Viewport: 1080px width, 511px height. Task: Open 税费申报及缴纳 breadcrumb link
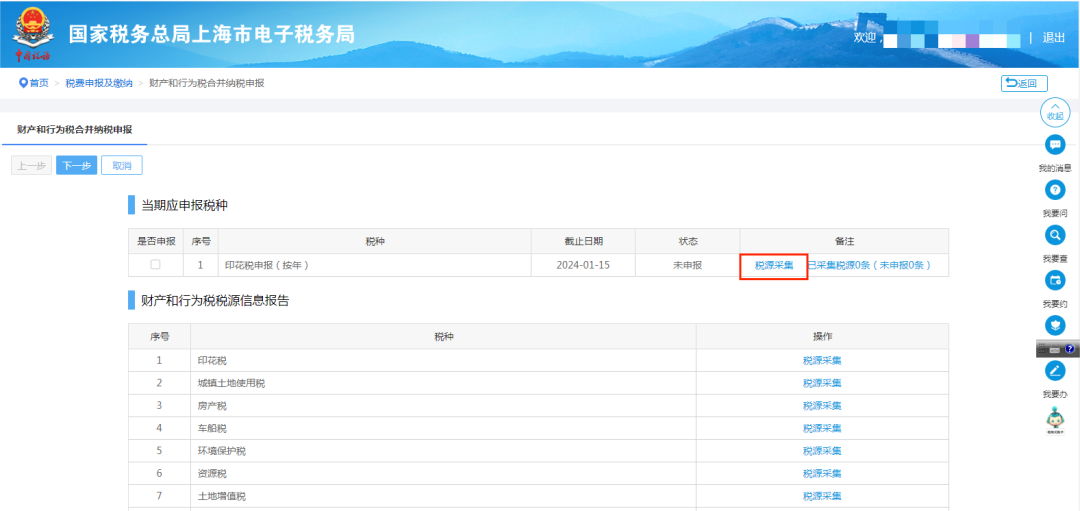[98, 83]
